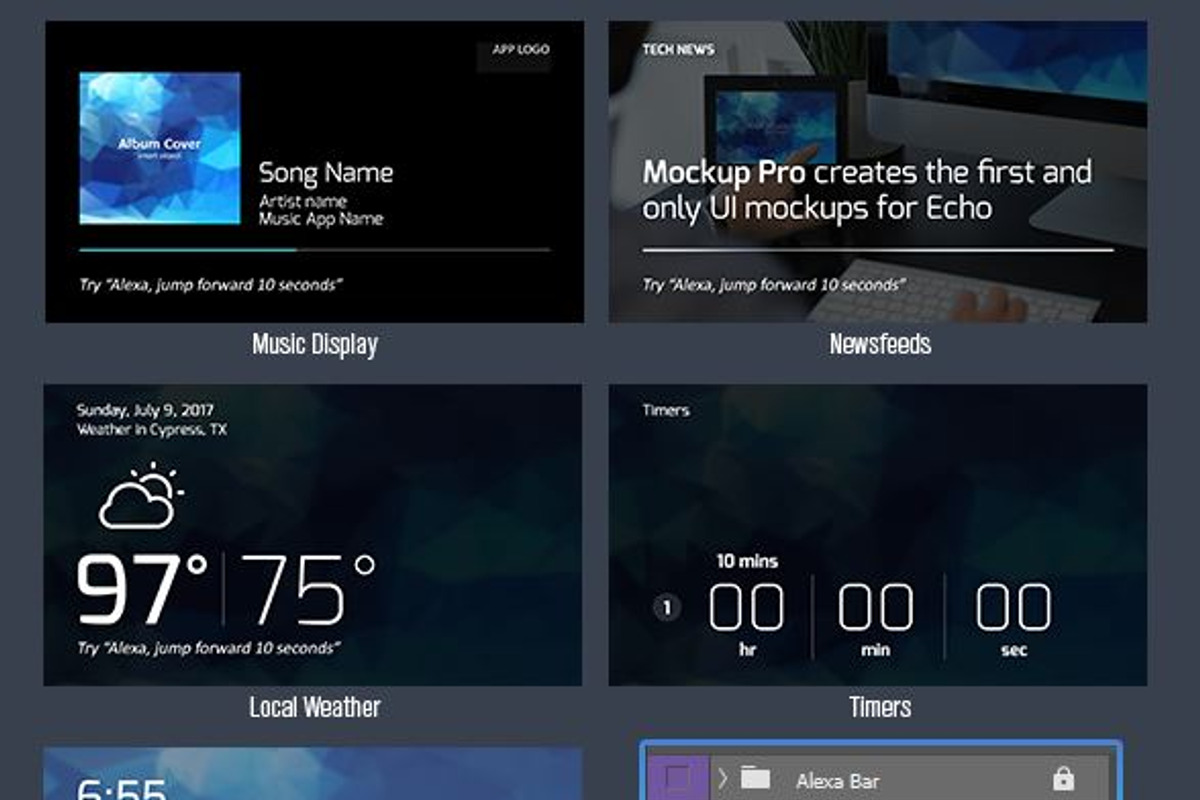The width and height of the screenshot is (1200, 800).
Task: Click the sun and cloud weather icon
Action: tap(141, 494)
